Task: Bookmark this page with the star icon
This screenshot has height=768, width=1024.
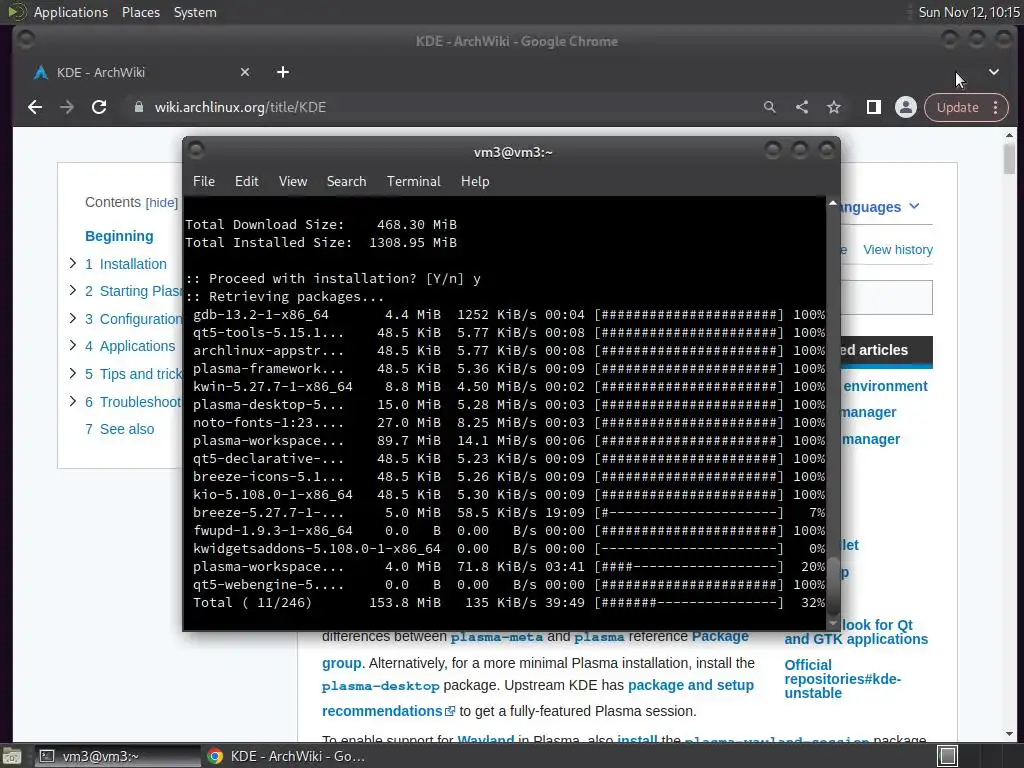Action: [x=834, y=107]
